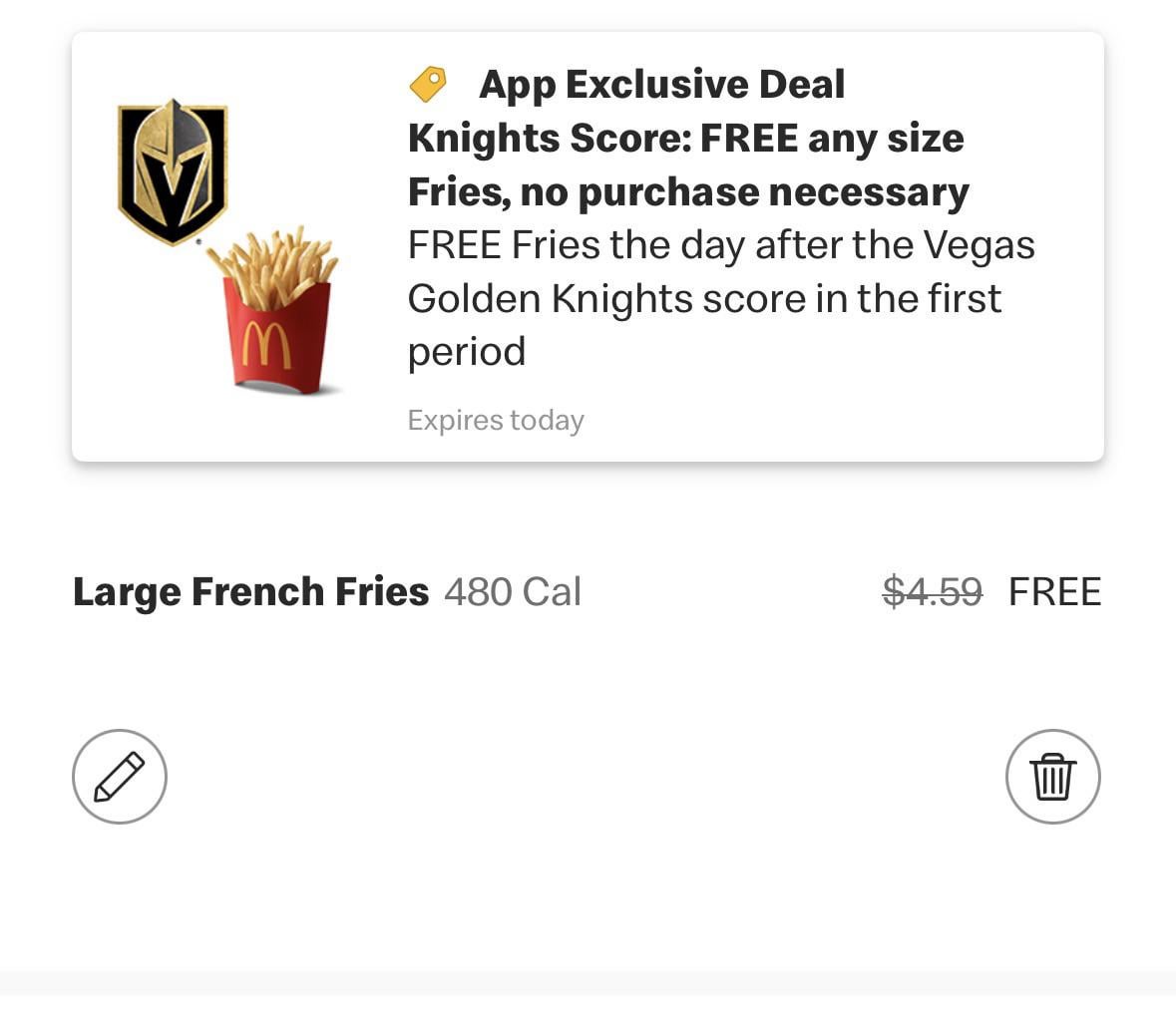Tap the pencil edit icon
The image size is (1176, 1013).
tap(120, 777)
